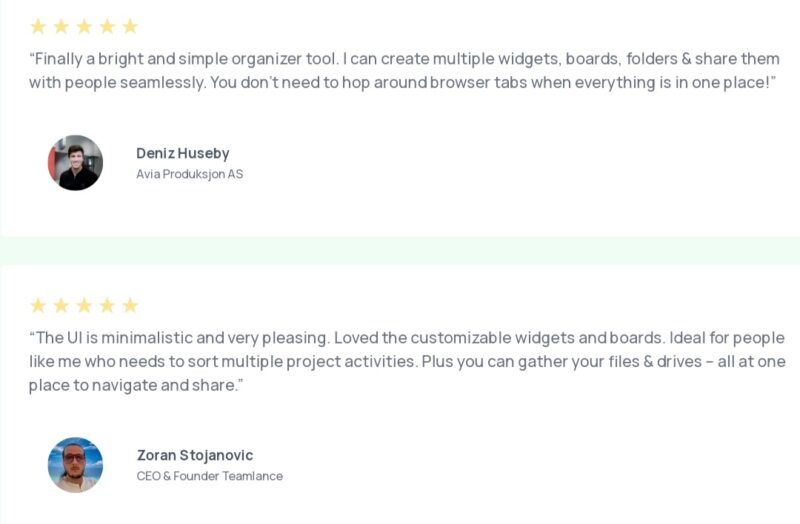Click the first star of Deniz's review
The width and height of the screenshot is (800, 524).
click(38, 26)
